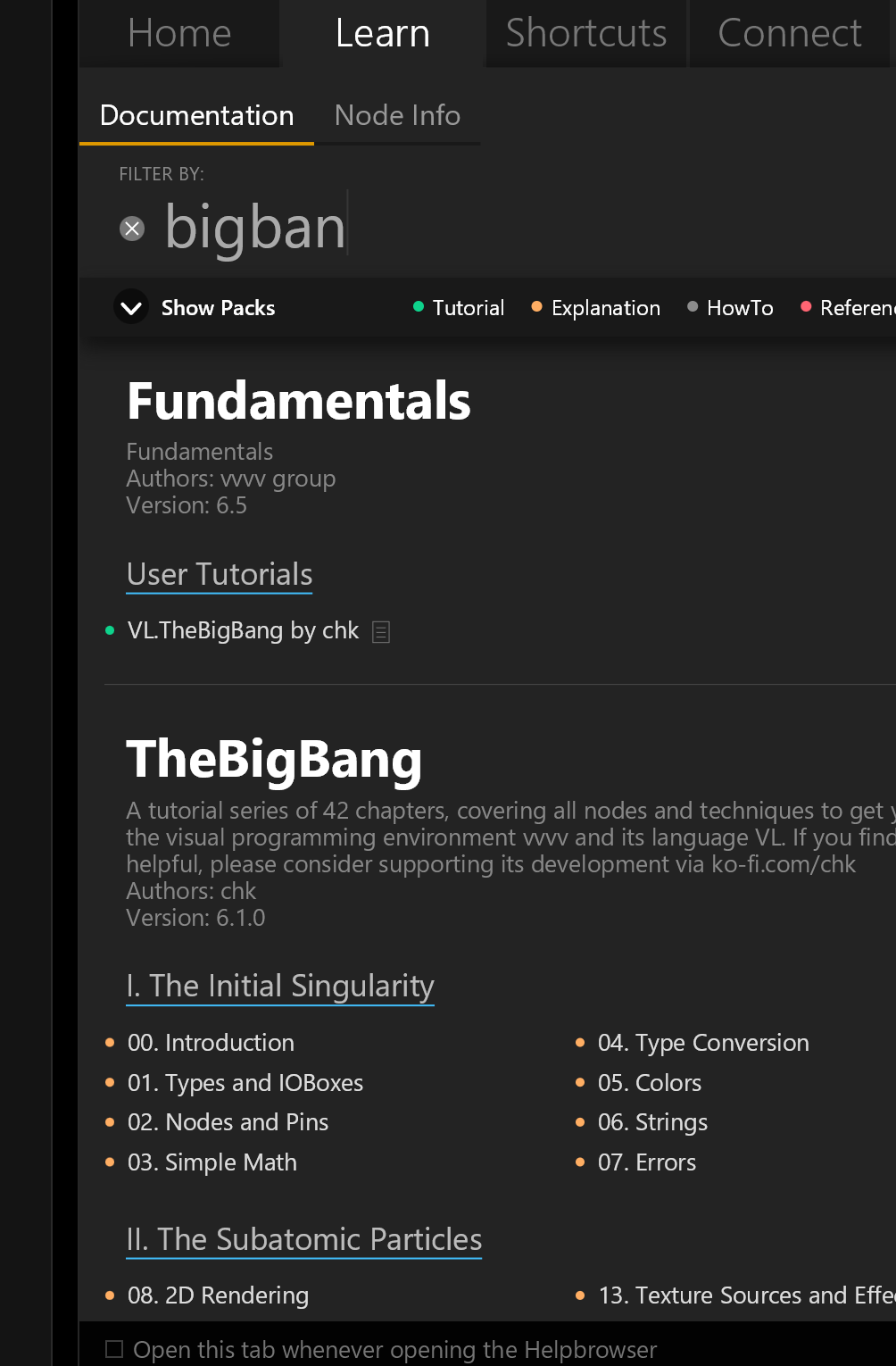Clear the bigban filter text
896x1366 pixels.
[132, 229]
